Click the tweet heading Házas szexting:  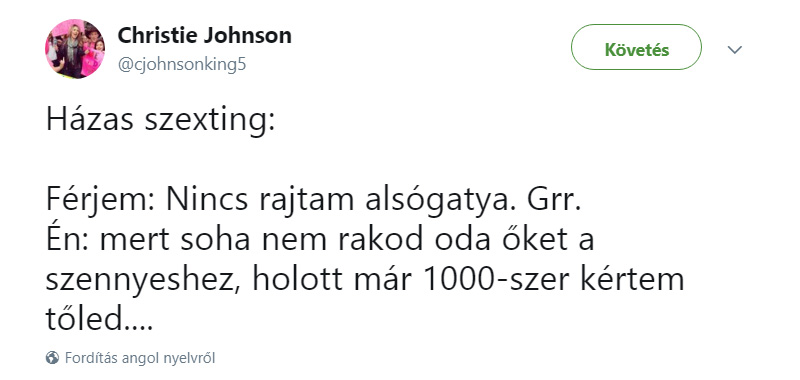click(161, 122)
